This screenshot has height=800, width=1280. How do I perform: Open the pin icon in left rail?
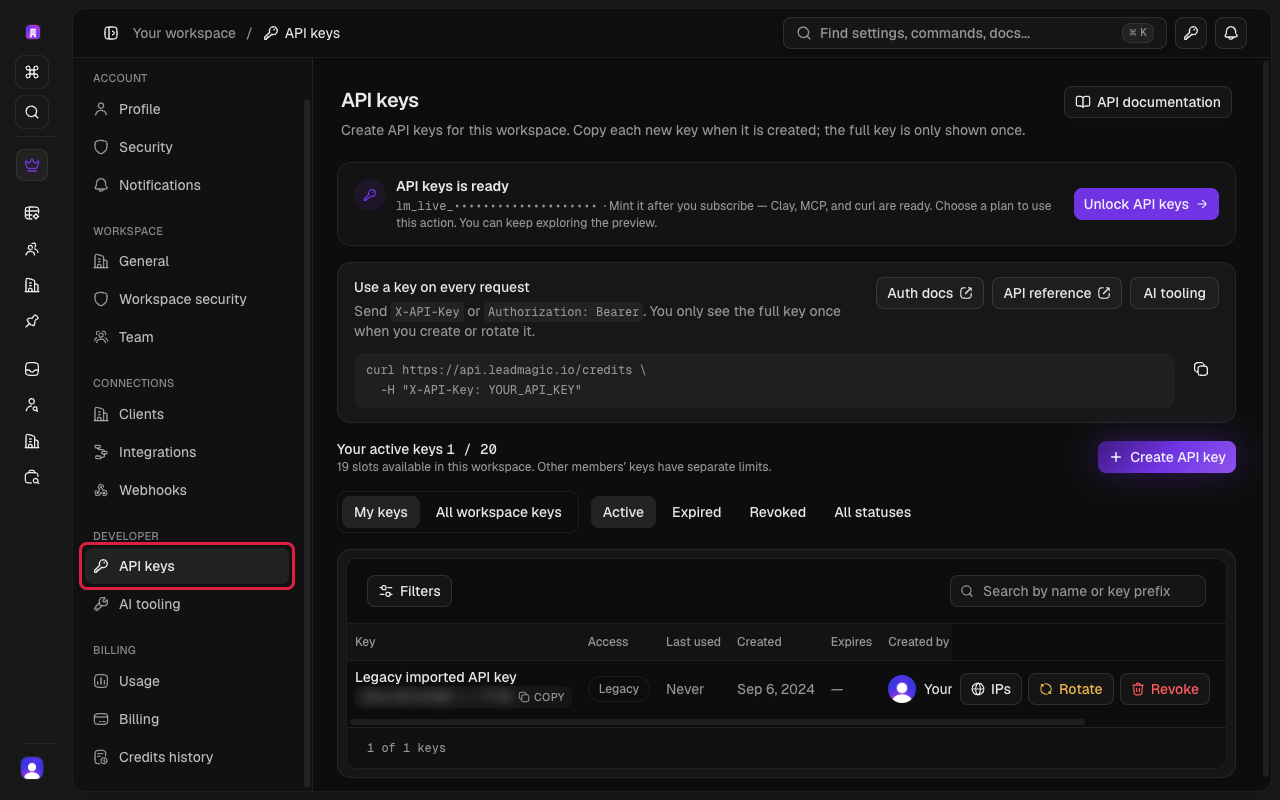32,321
